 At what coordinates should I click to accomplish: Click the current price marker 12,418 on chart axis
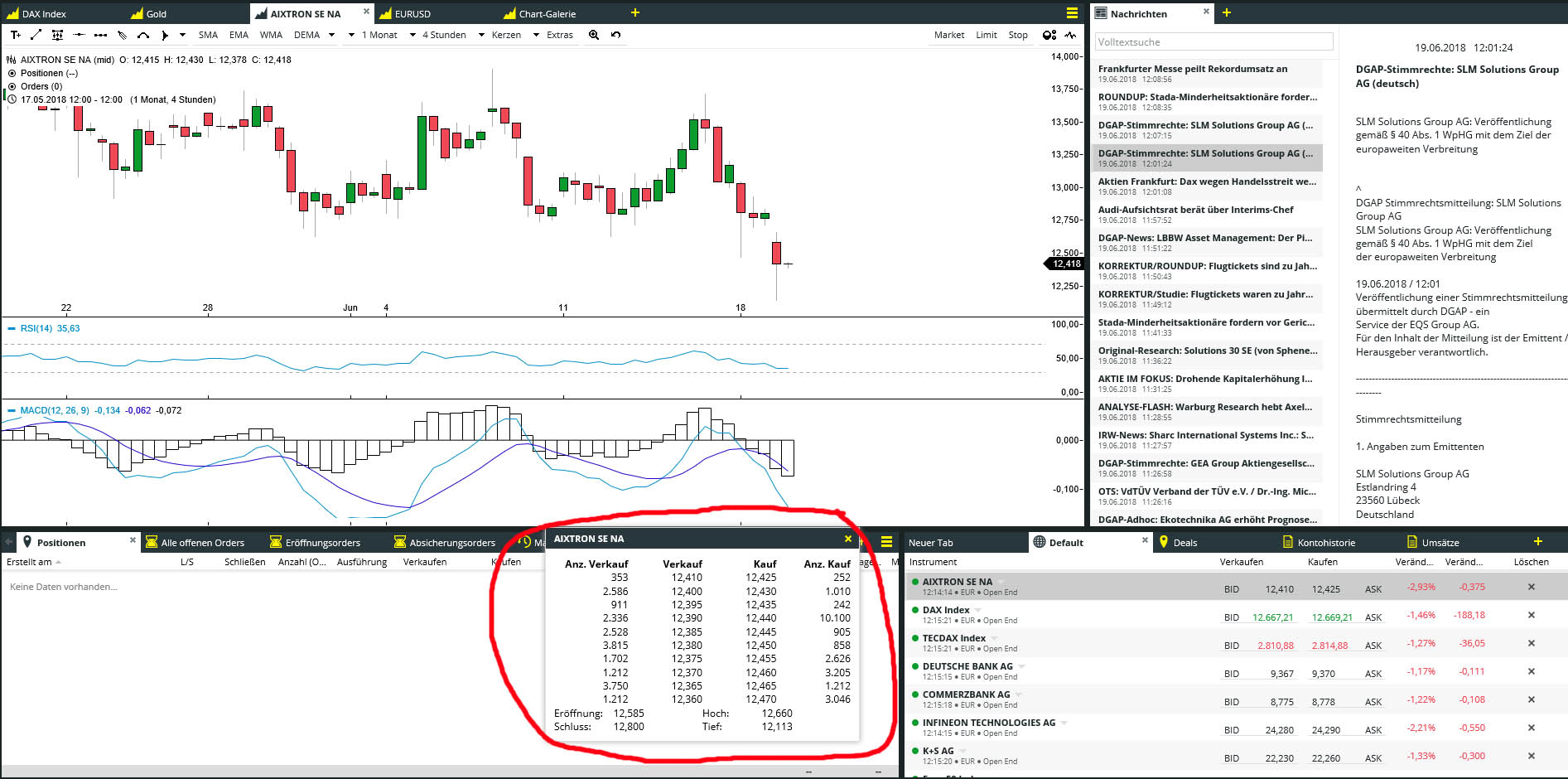tap(1064, 264)
